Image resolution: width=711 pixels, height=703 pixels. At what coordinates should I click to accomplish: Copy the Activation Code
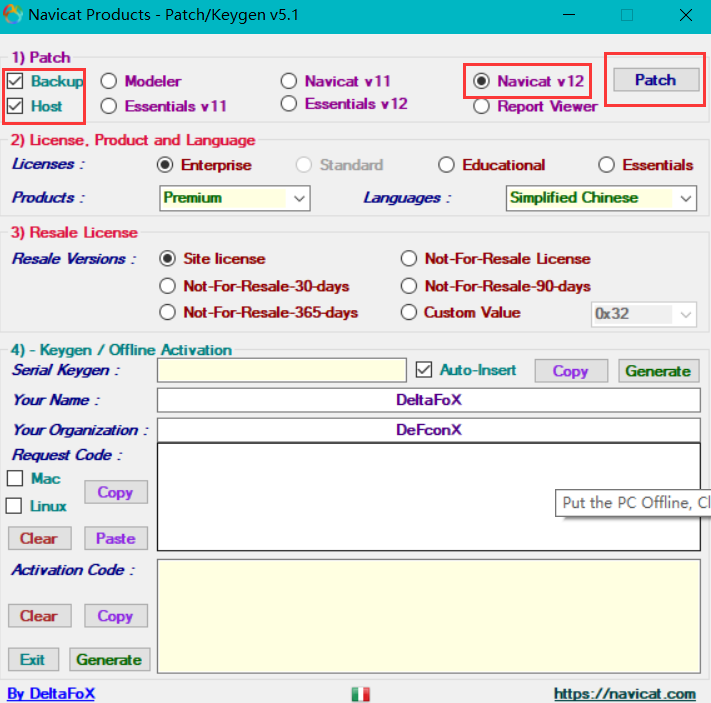point(116,616)
